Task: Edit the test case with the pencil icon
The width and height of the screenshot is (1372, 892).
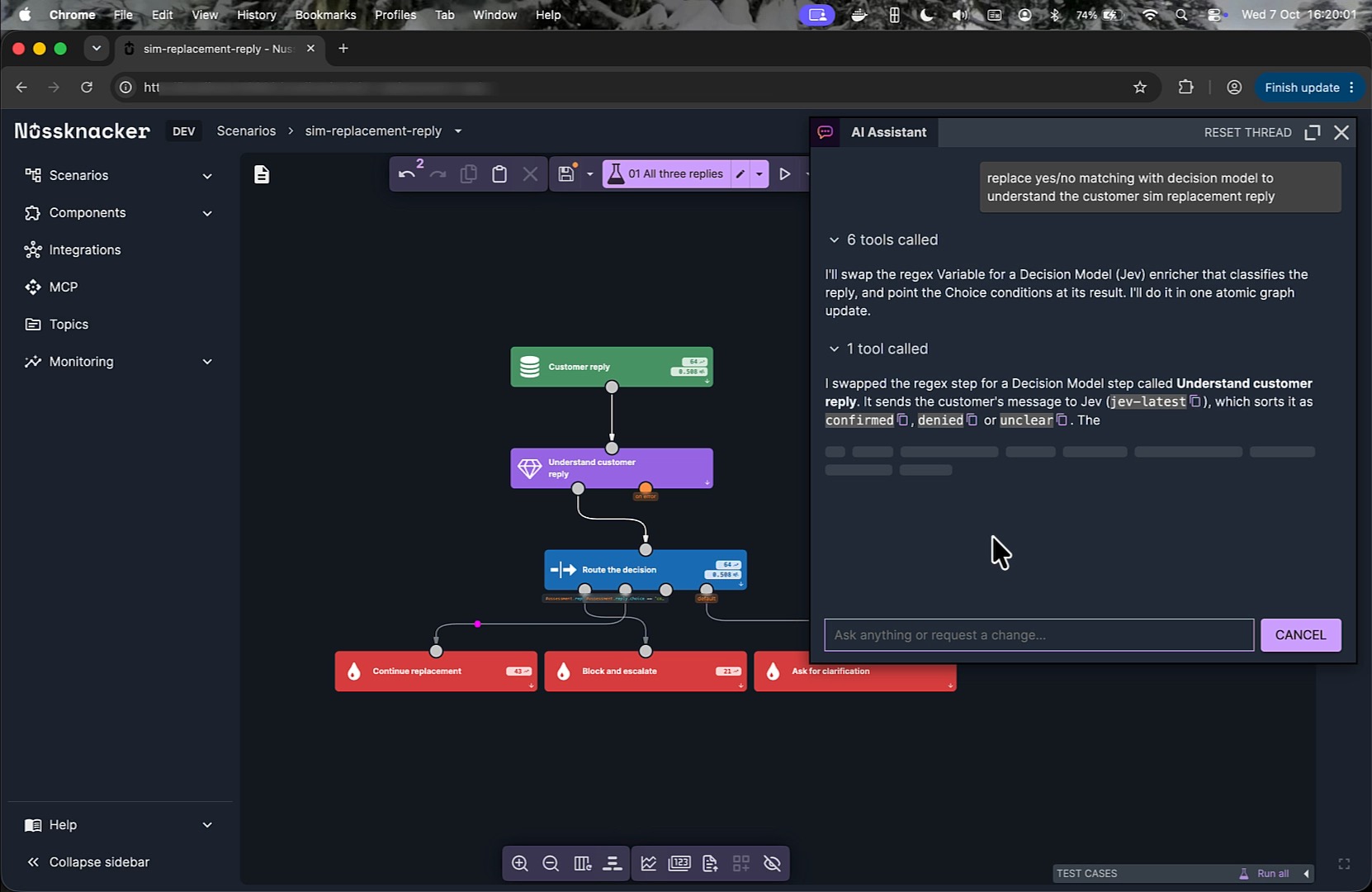Action: point(740,174)
